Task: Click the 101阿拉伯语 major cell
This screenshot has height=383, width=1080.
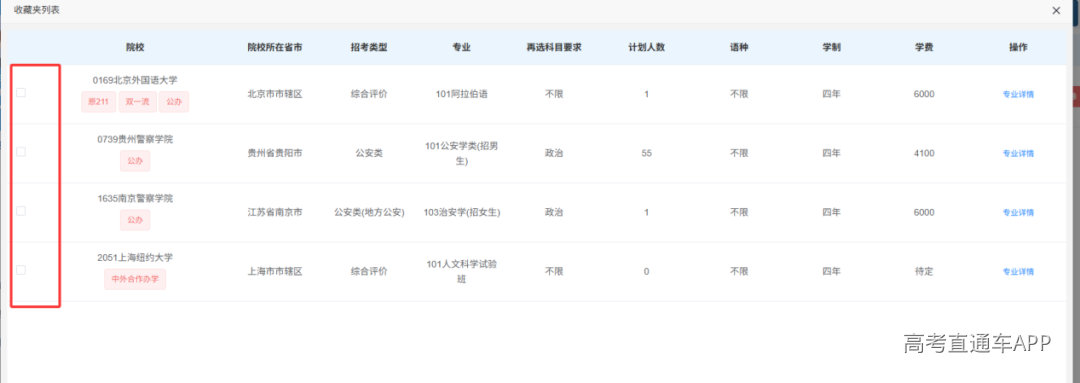Action: tap(461, 94)
